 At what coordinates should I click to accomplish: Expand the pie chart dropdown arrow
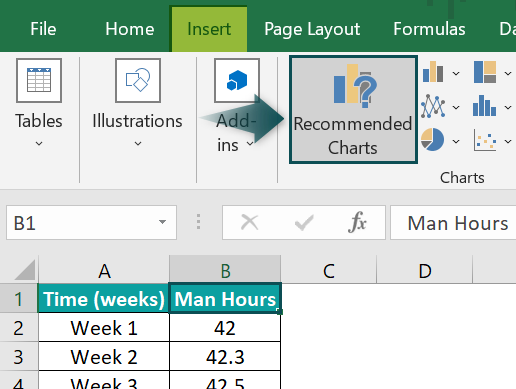(456, 141)
